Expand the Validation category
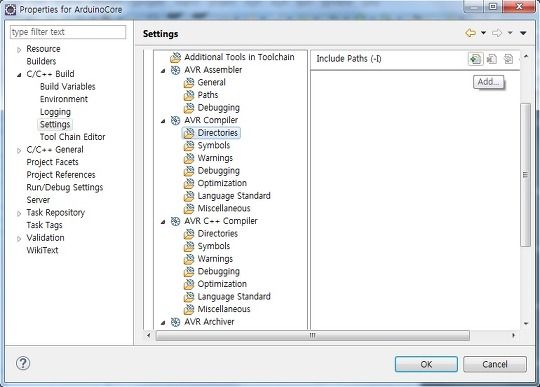Image resolution: width=540 pixels, height=387 pixels. click(x=19, y=239)
